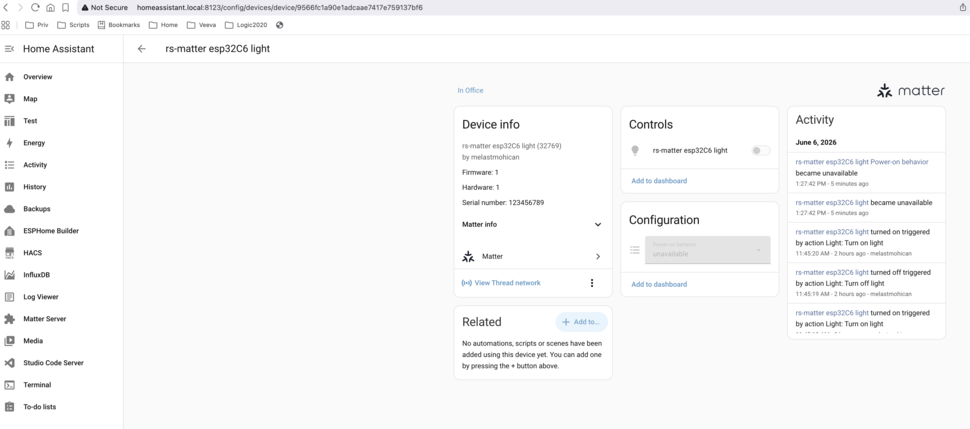Click the Add to... button in Related
Image resolution: width=970 pixels, height=429 pixels.
(582, 322)
